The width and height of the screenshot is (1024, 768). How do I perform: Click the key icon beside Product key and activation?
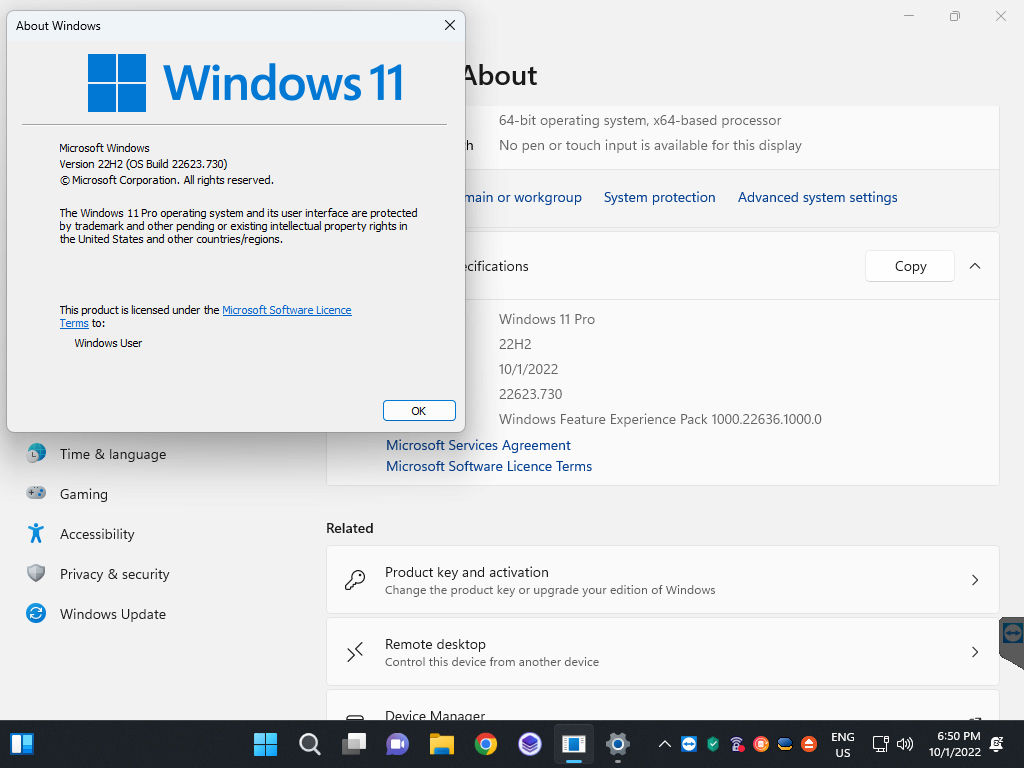[355, 580]
